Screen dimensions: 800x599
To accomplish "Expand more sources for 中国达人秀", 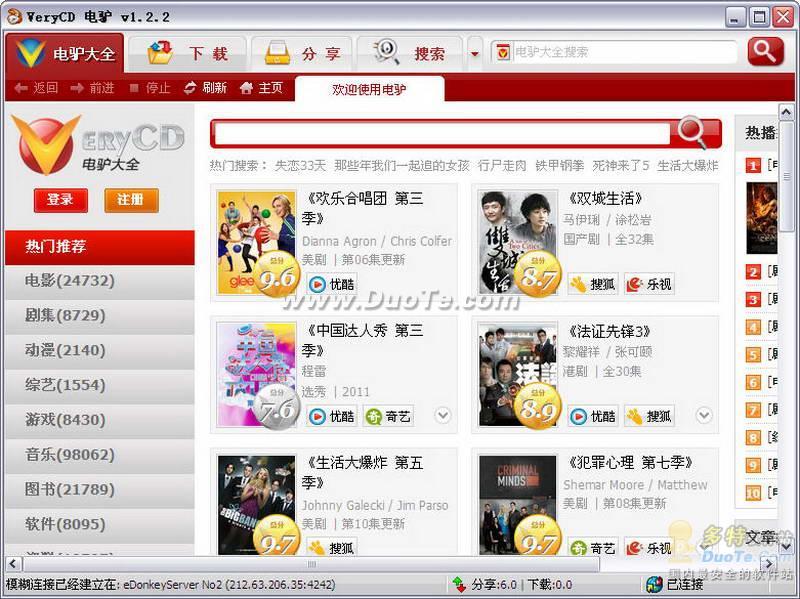I will (x=443, y=415).
